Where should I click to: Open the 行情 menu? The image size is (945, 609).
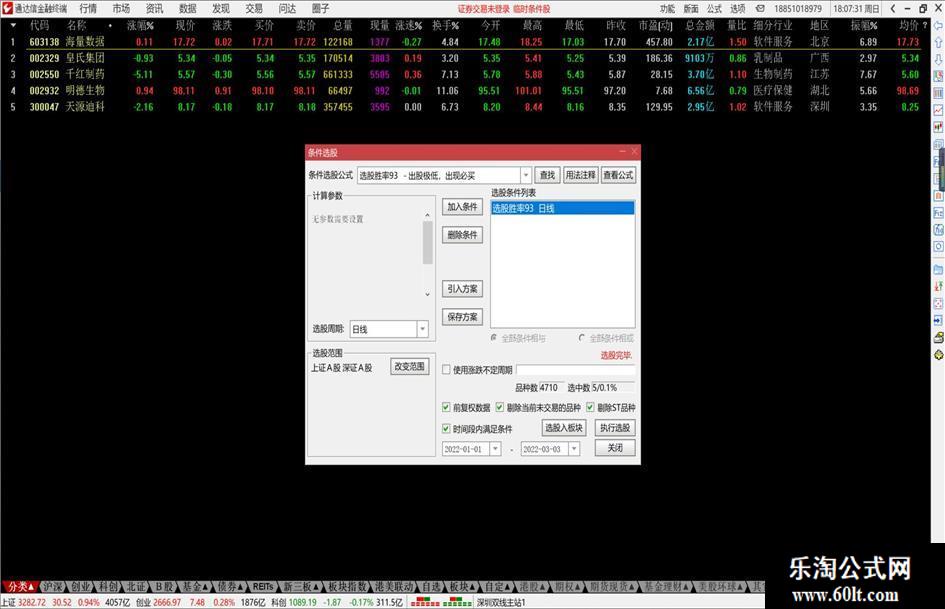88,8
